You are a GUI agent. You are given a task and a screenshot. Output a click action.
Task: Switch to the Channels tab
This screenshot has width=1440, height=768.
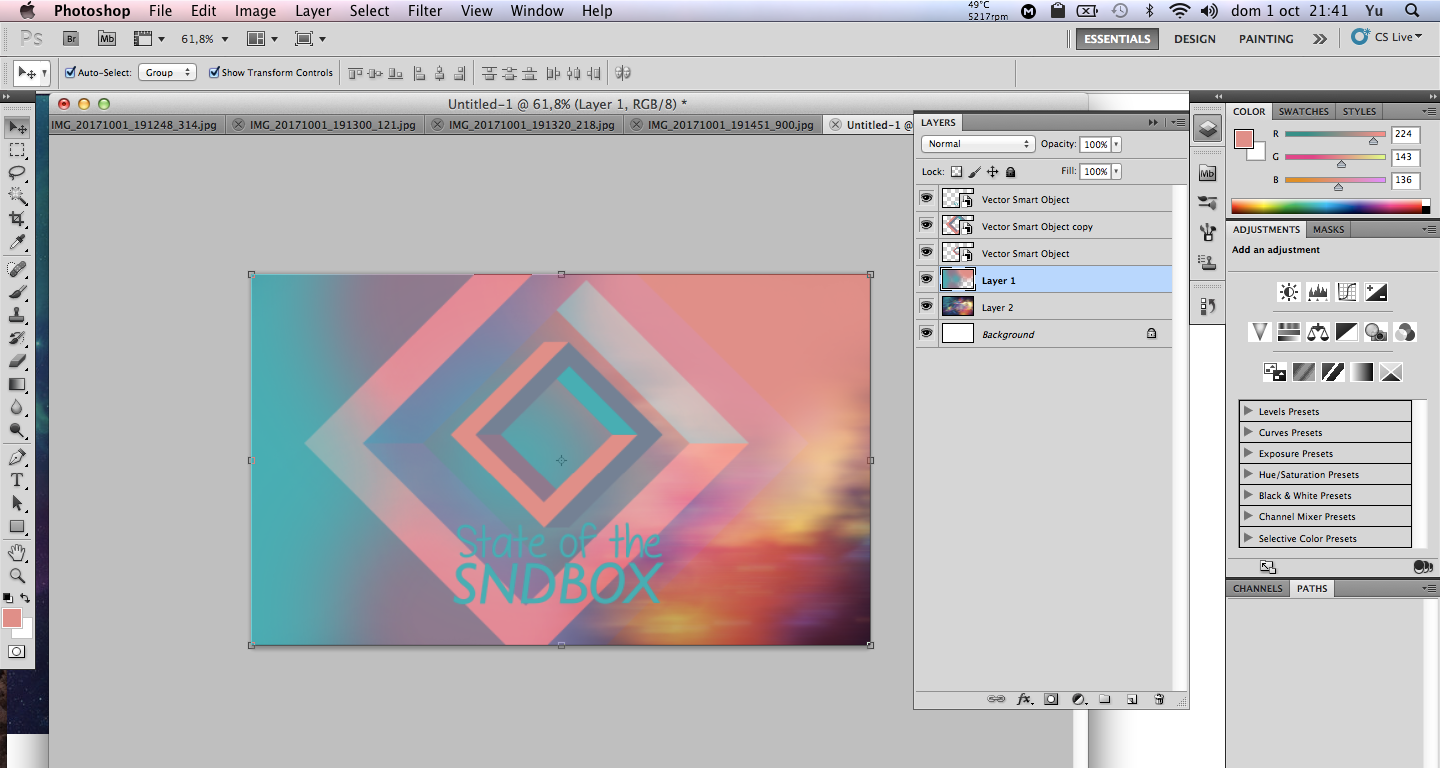1257,588
